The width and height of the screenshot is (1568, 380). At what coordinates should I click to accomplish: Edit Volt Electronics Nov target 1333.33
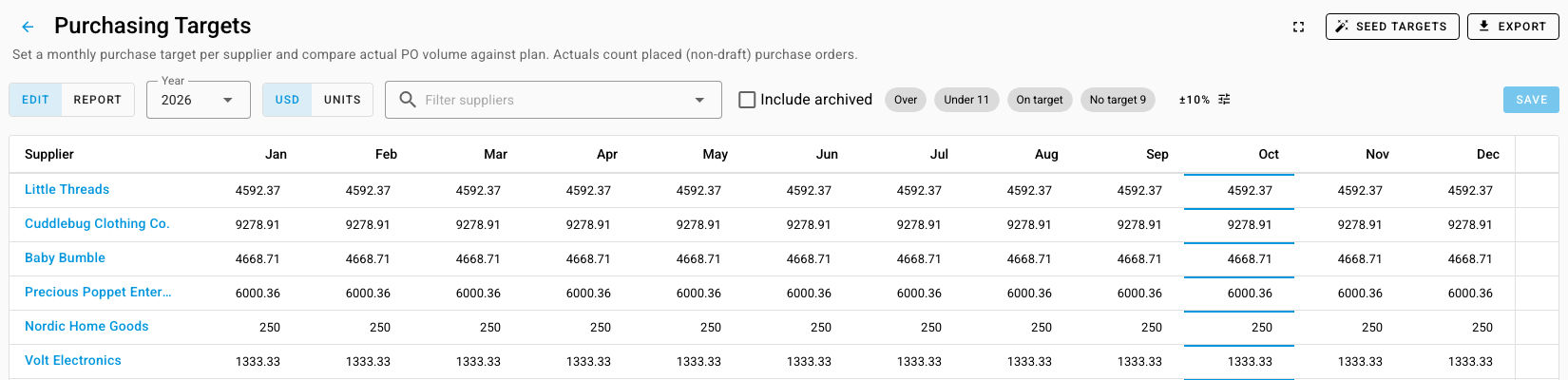(1360, 362)
